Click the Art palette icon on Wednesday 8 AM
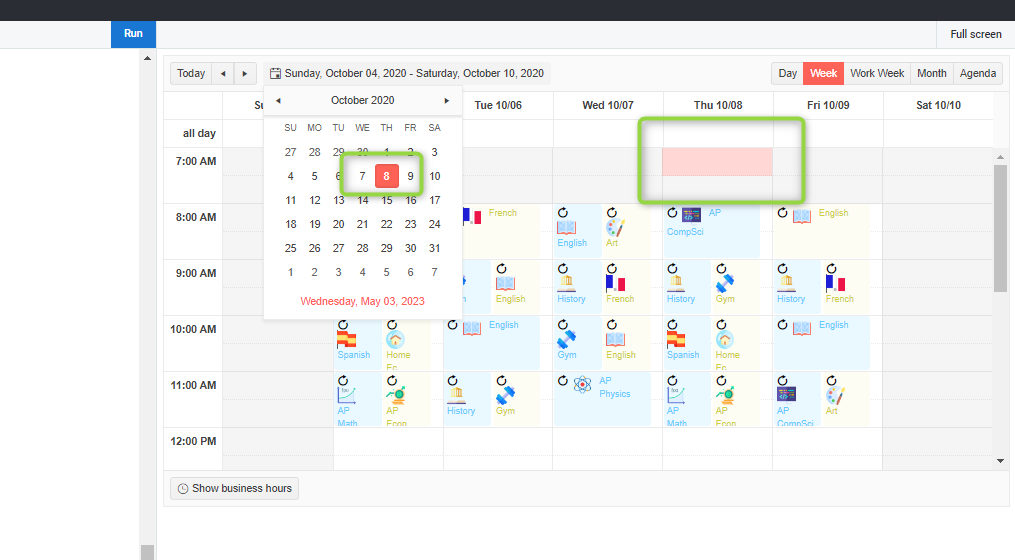 [615, 228]
